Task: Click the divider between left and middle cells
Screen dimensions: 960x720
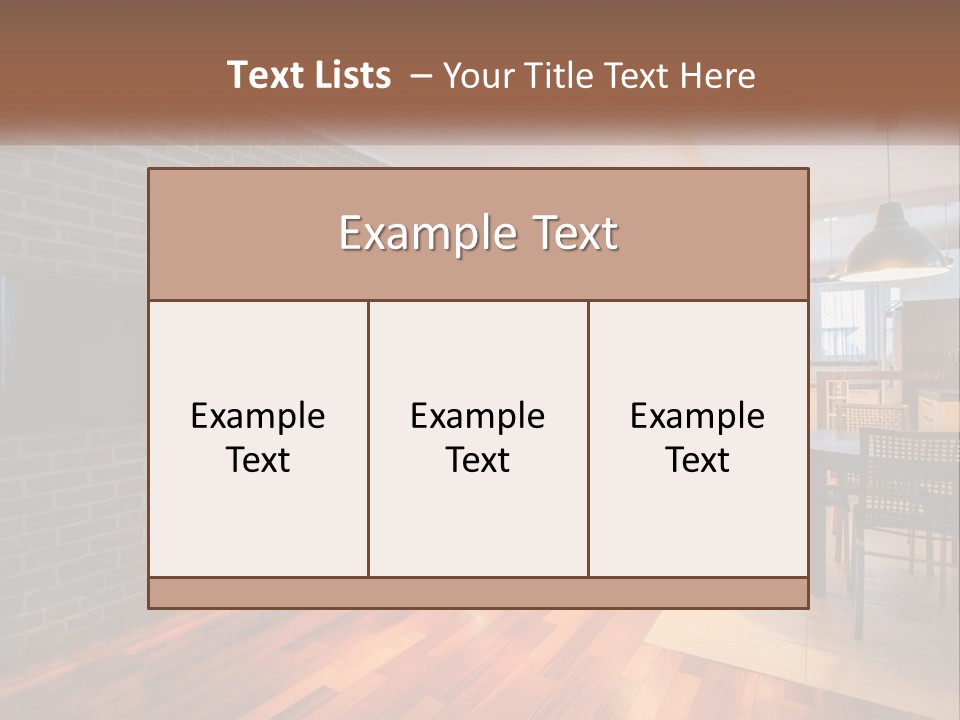Action: point(369,438)
